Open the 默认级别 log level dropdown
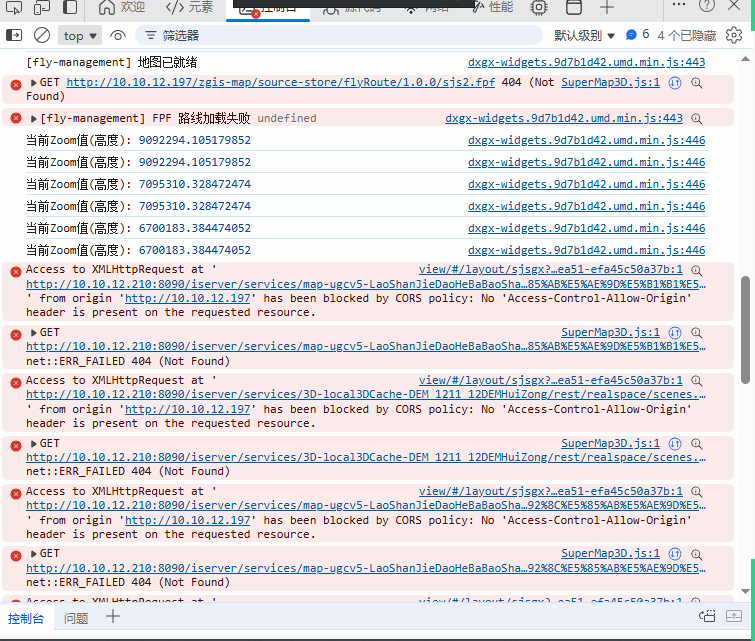The image size is (755, 641). [585, 35]
